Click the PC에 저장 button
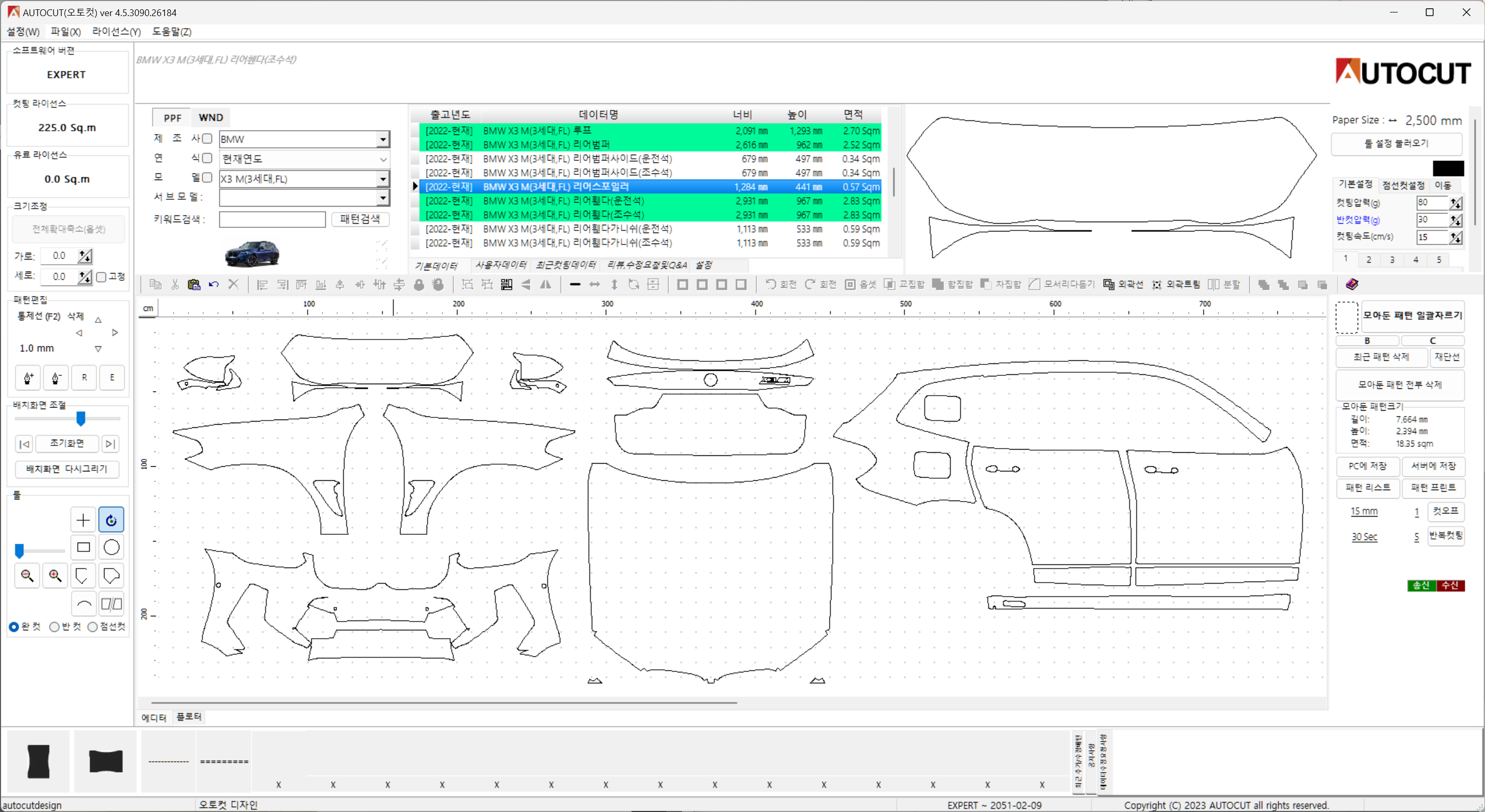The image size is (1485, 812). [x=1368, y=466]
